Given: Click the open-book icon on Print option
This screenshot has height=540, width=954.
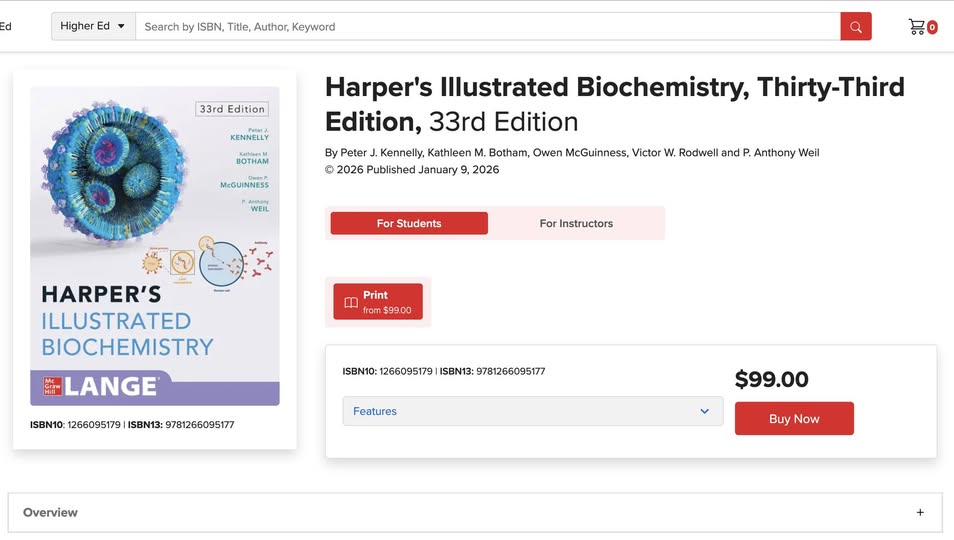Looking at the screenshot, I should [351, 302].
